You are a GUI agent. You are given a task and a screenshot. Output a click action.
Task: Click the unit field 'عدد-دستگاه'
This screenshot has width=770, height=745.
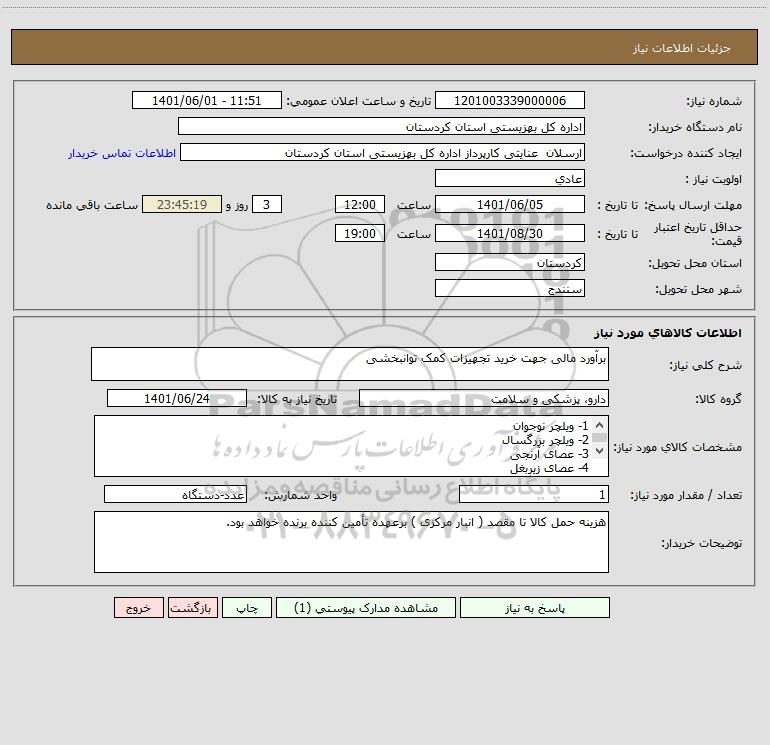point(175,495)
